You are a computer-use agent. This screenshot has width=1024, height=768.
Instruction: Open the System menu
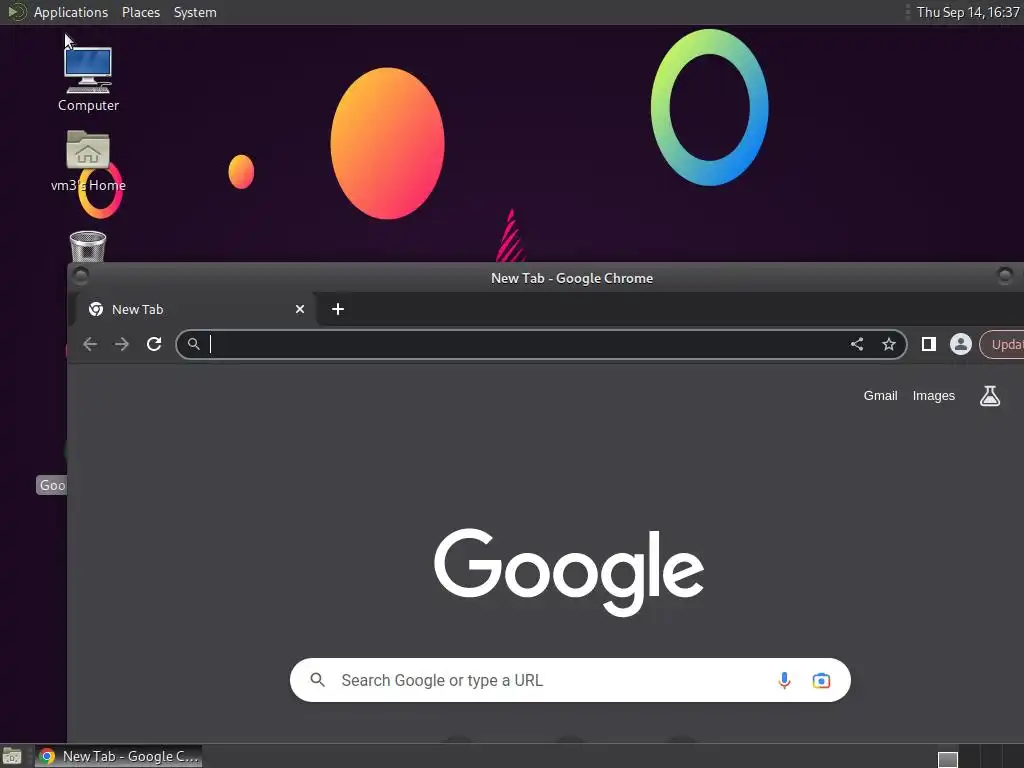(x=195, y=12)
